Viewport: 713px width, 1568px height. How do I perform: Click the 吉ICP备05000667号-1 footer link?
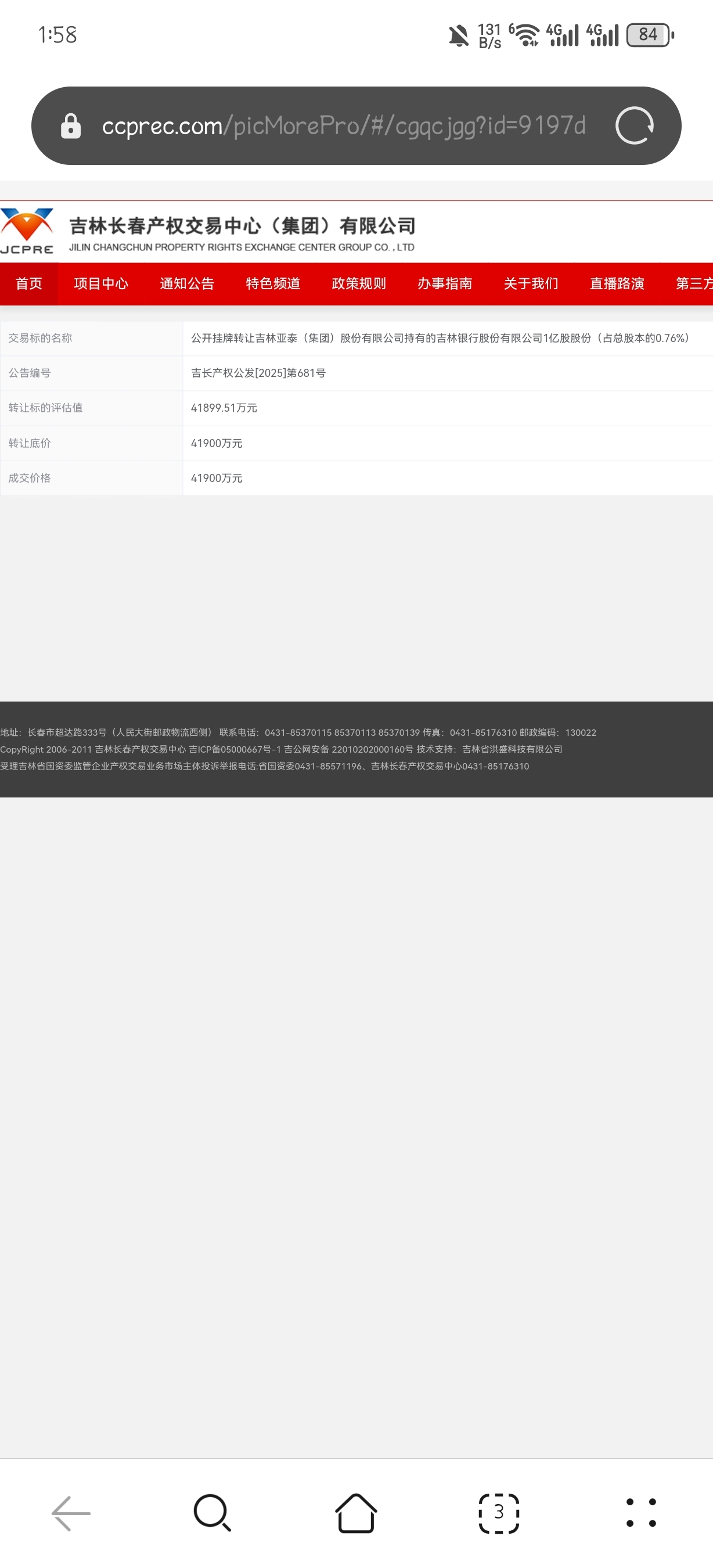(x=235, y=749)
